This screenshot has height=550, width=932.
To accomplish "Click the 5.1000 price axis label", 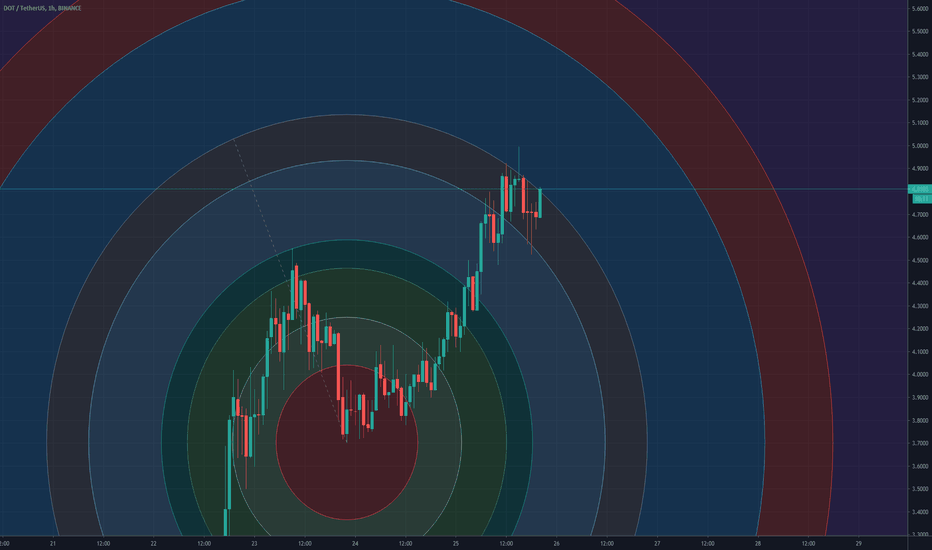I will pyautogui.click(x=920, y=123).
